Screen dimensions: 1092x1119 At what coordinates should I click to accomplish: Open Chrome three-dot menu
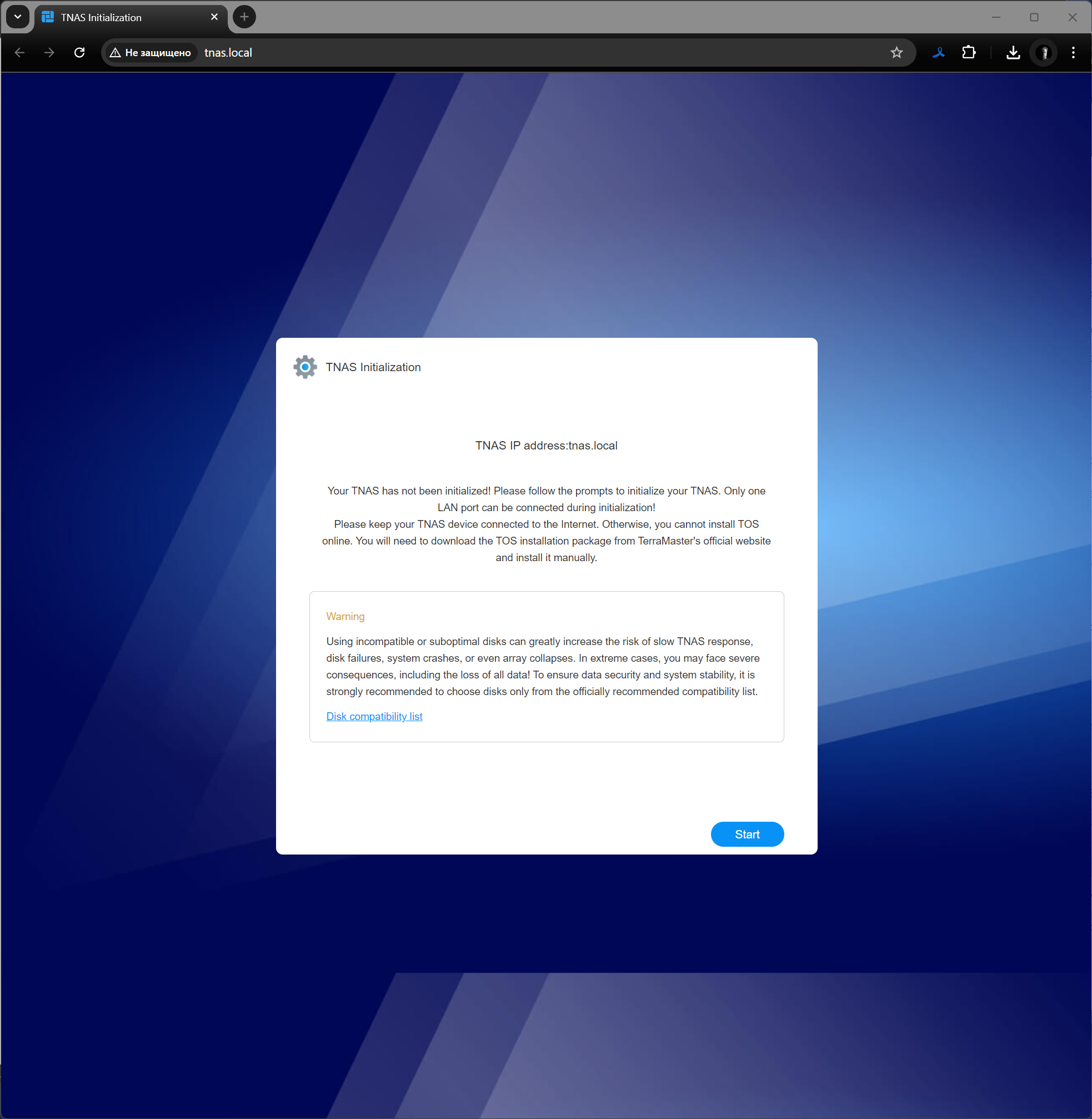point(1073,53)
